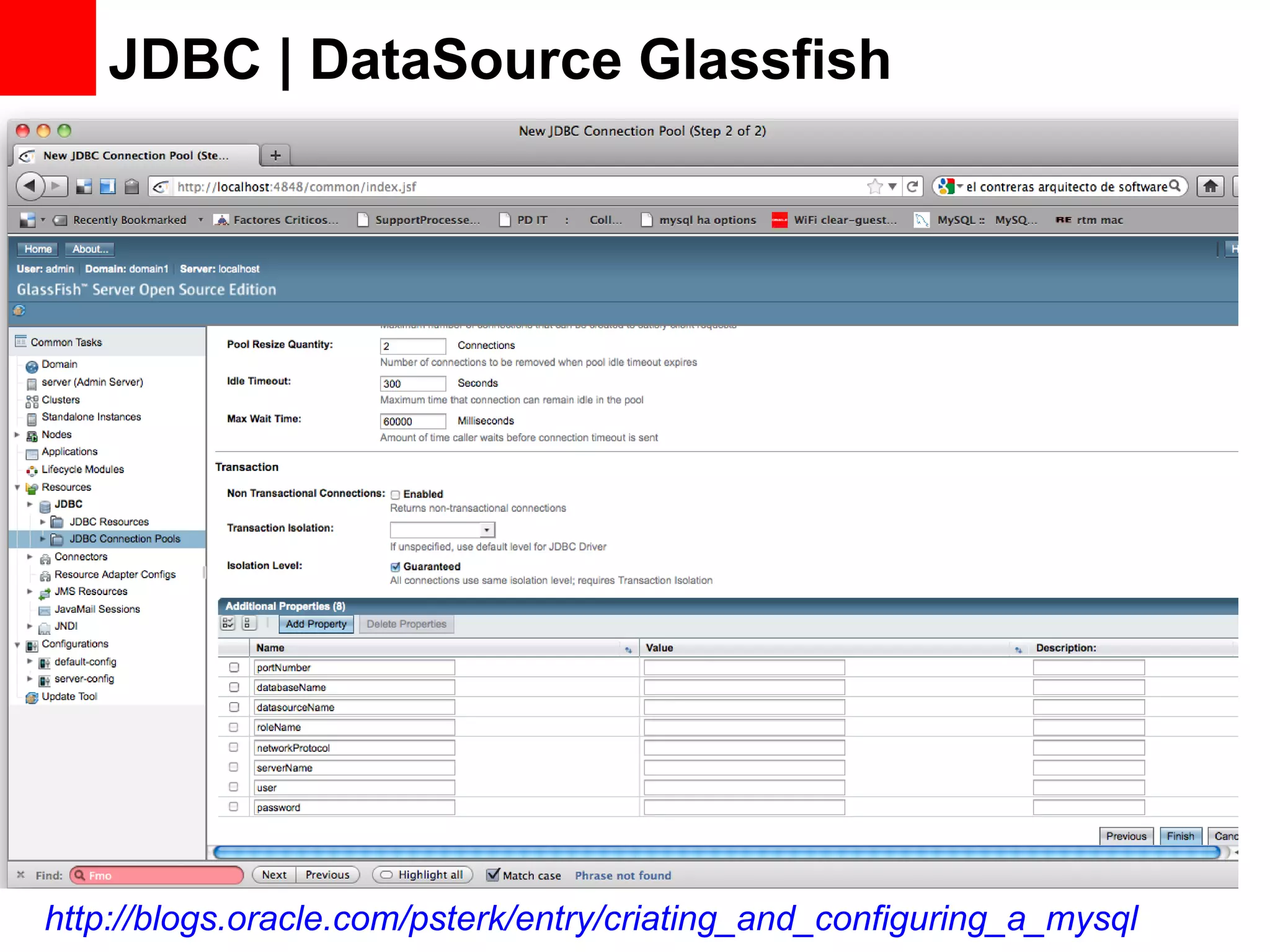Screen dimensions: 1270x952
Task: Click the Resource Adapter Configs icon
Action: click(45, 576)
